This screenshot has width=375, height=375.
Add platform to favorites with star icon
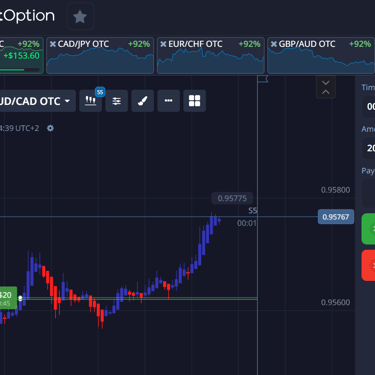80,16
